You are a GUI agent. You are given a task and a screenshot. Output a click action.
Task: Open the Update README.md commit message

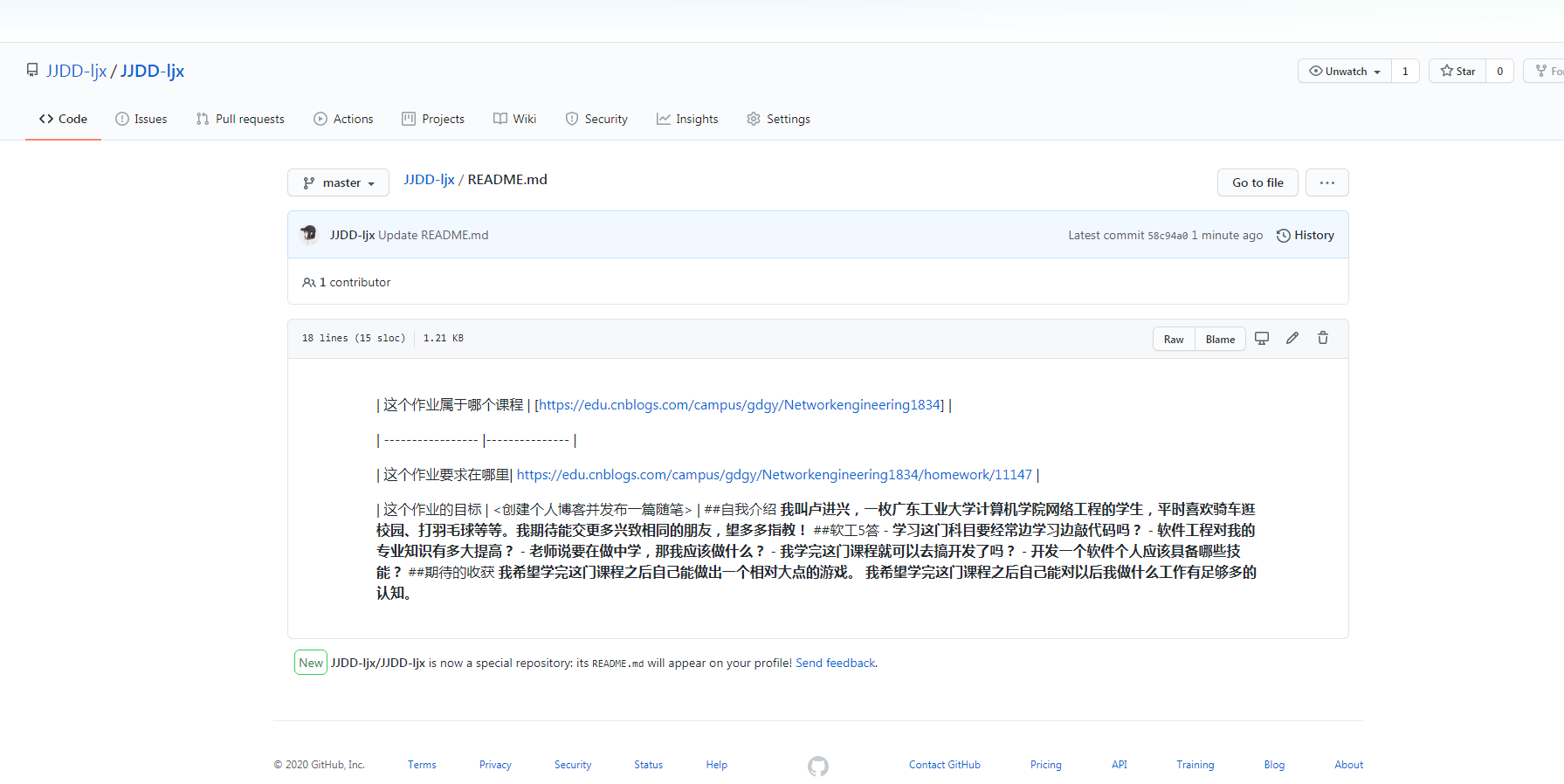coord(433,235)
